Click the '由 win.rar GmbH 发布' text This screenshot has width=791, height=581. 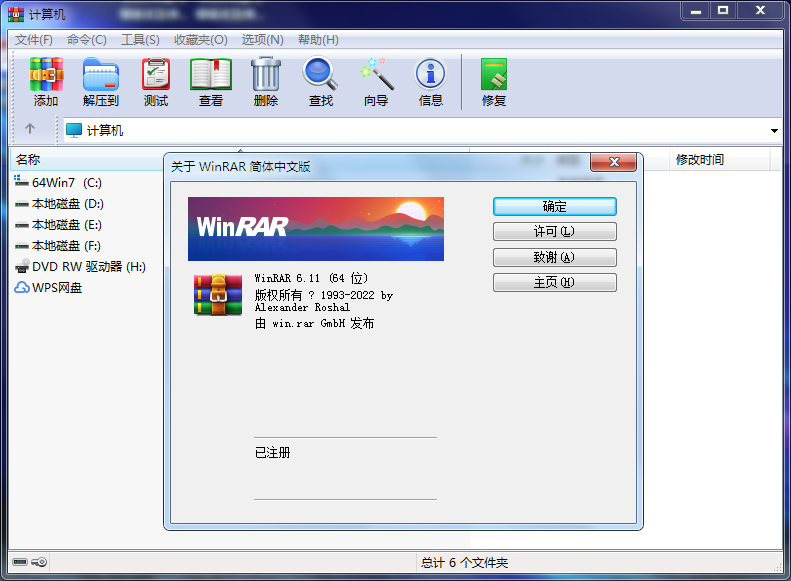pos(314,324)
